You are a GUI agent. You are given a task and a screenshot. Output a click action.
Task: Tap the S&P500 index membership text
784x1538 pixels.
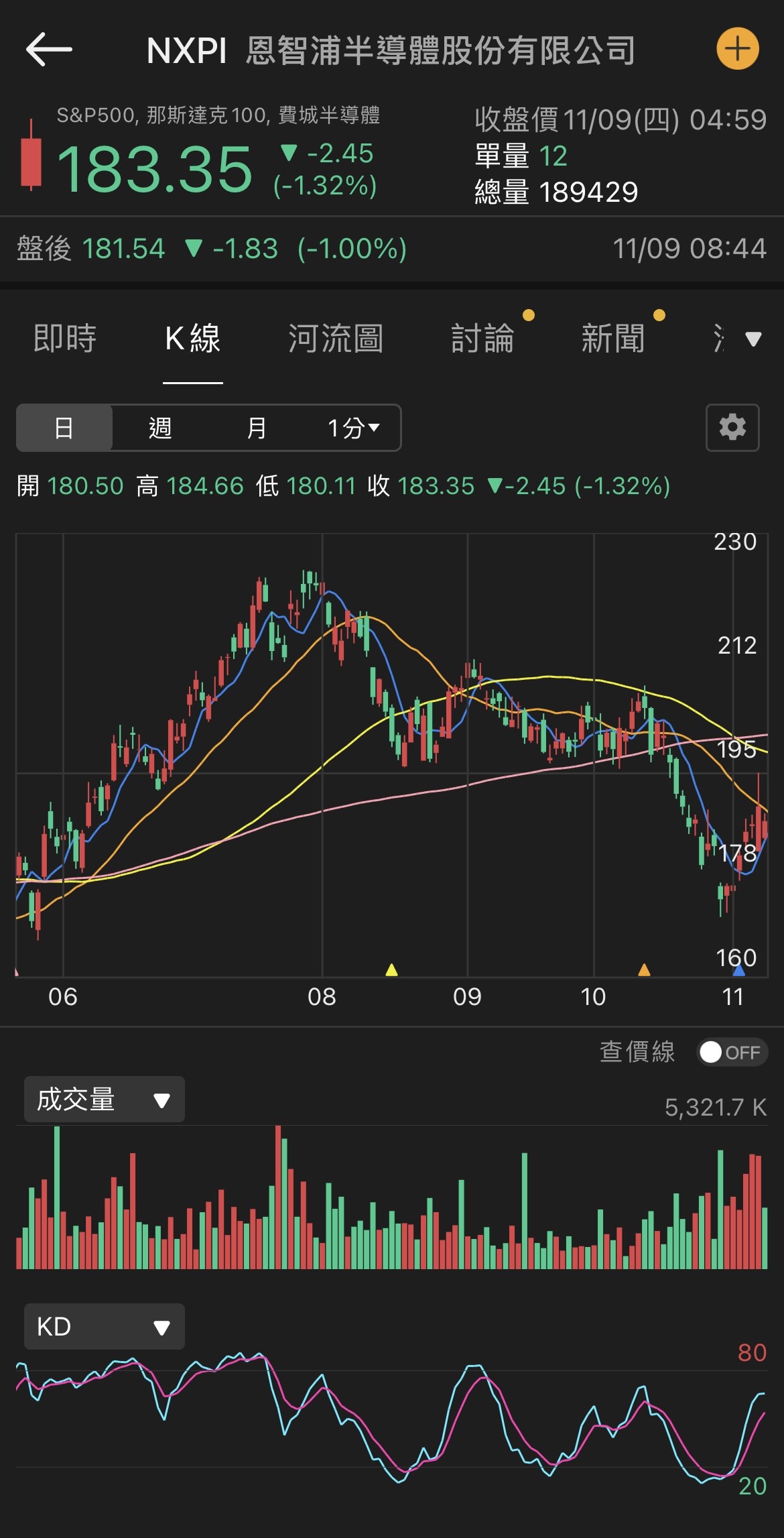(x=218, y=115)
